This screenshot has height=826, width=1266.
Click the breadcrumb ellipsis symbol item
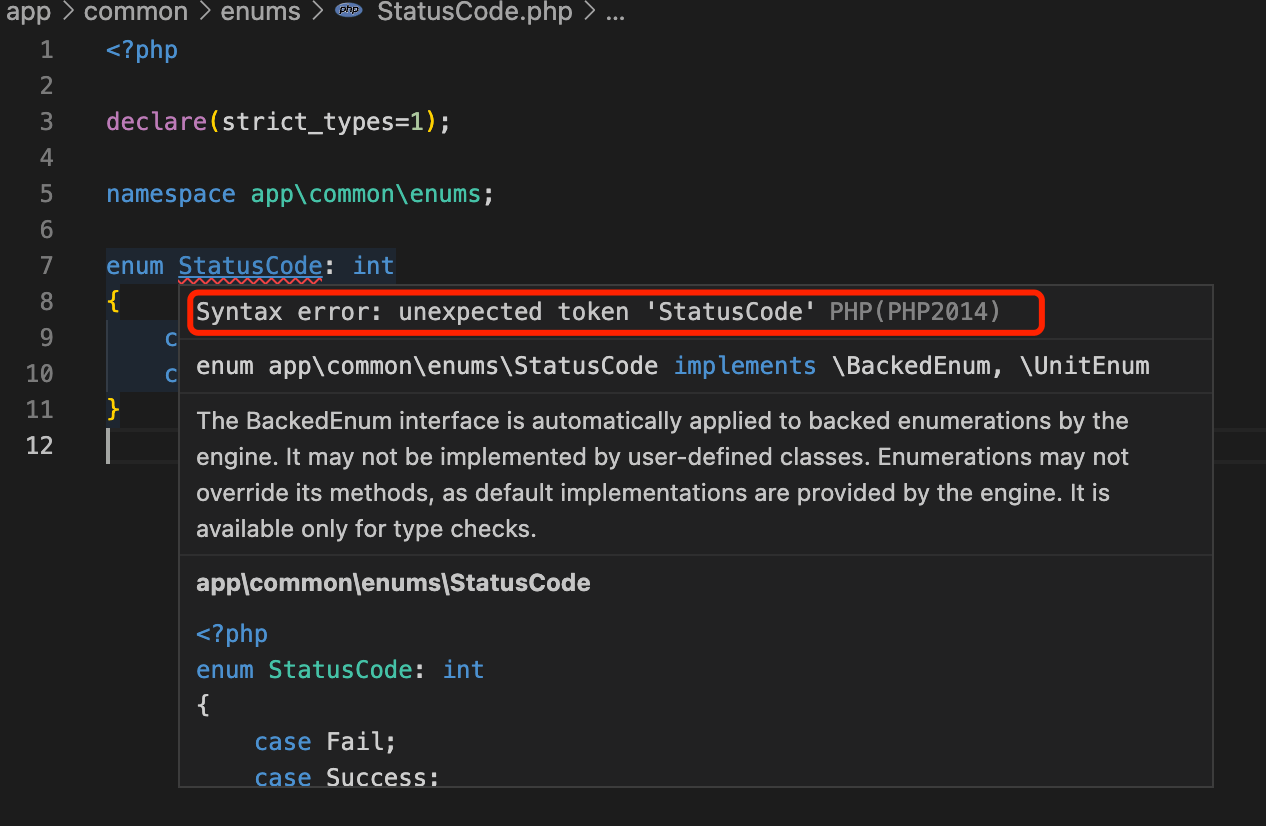coord(616,12)
